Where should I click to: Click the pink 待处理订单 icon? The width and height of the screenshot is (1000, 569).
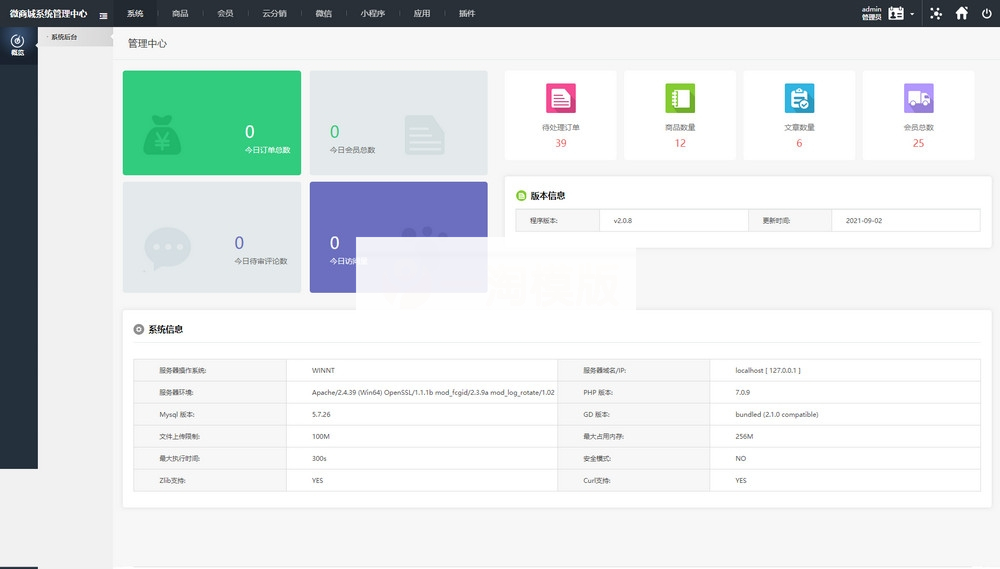[560, 98]
